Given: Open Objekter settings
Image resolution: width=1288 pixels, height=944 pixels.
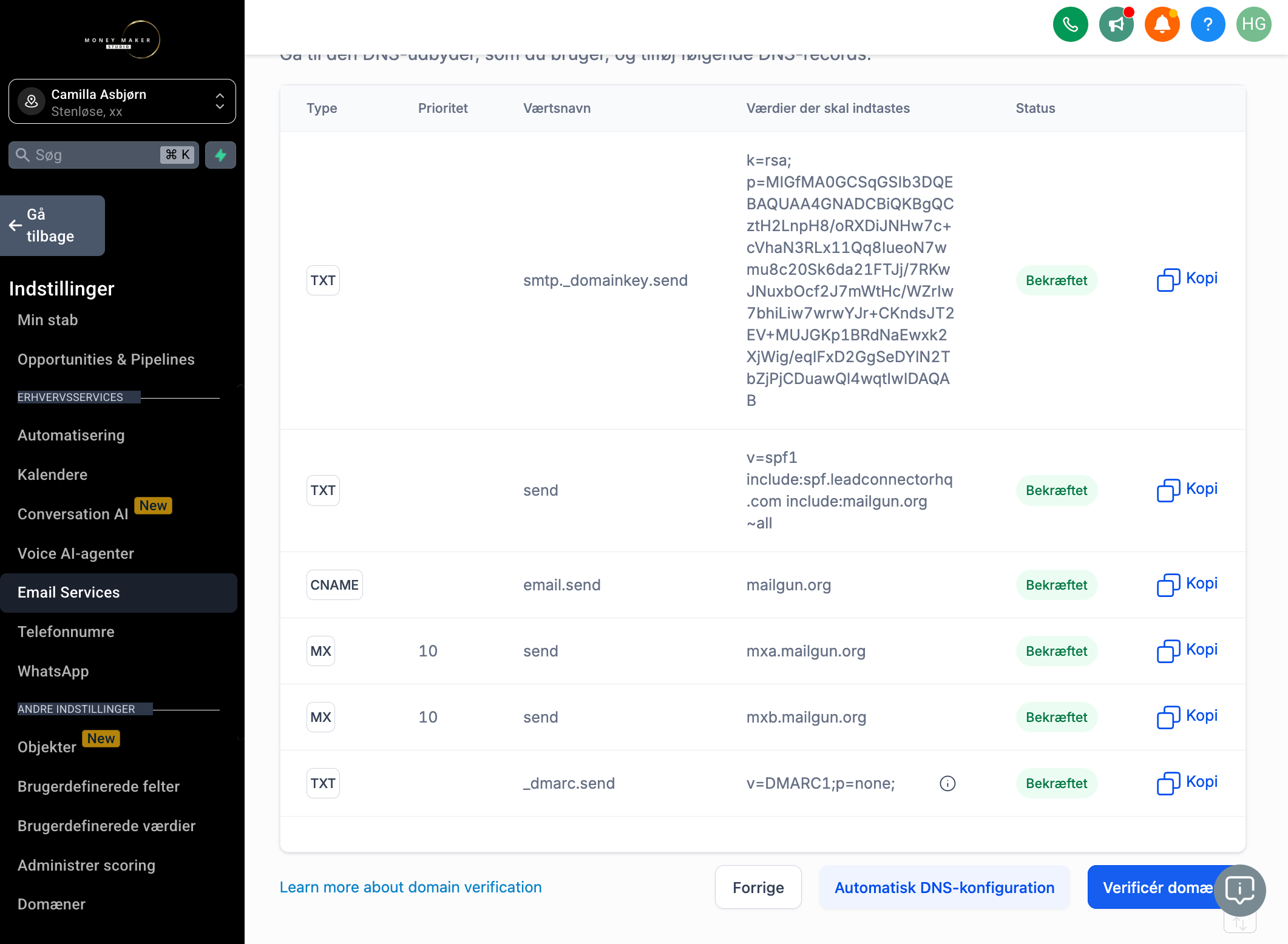Looking at the screenshot, I should 47,747.
